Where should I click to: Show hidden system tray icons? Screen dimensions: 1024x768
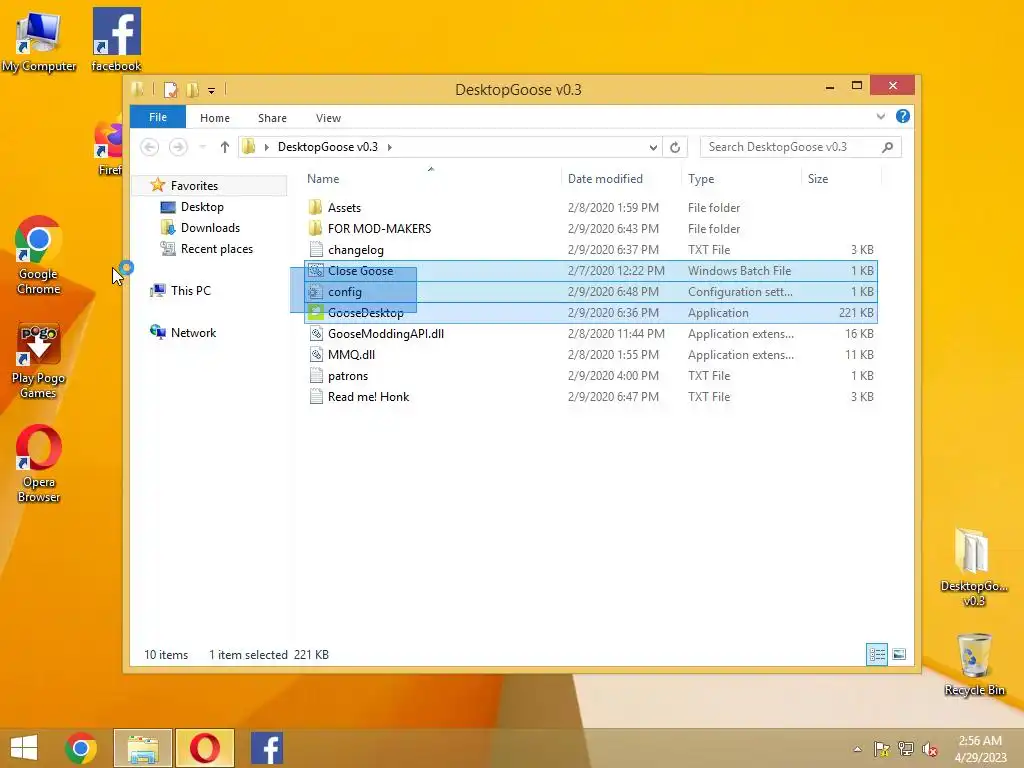tap(857, 749)
